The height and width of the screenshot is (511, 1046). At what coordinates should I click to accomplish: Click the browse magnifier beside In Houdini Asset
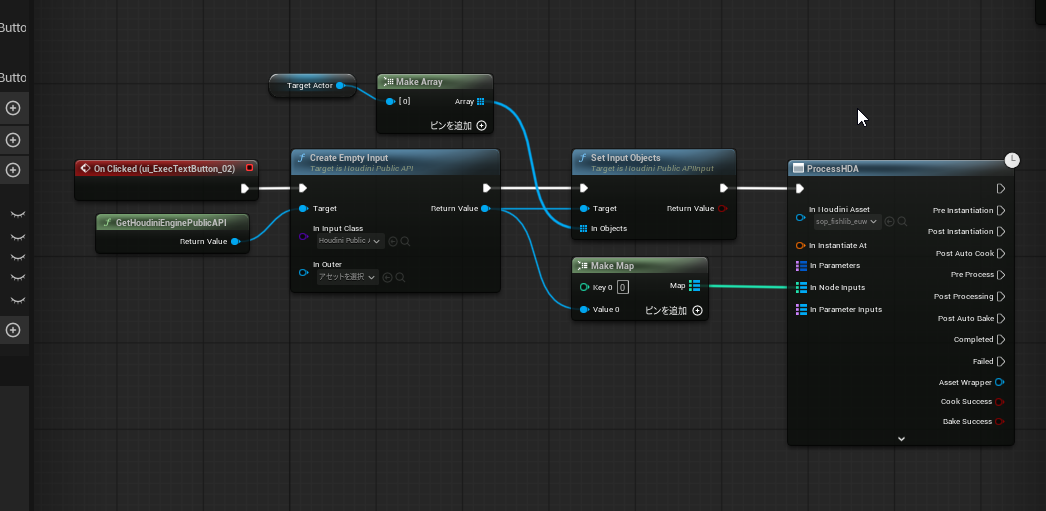coord(902,221)
